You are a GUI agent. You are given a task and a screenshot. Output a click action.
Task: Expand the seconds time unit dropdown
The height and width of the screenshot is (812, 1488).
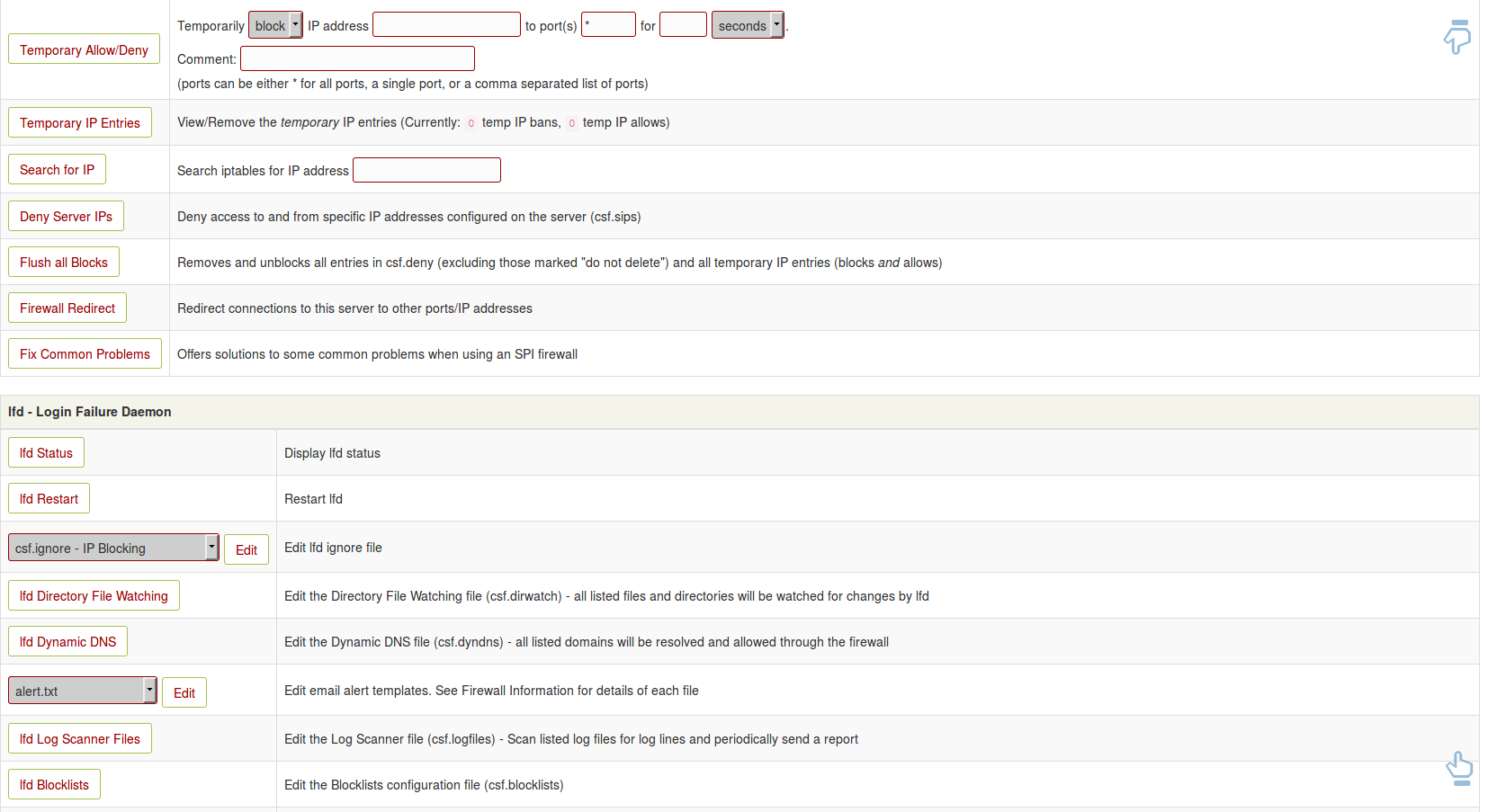(x=747, y=26)
